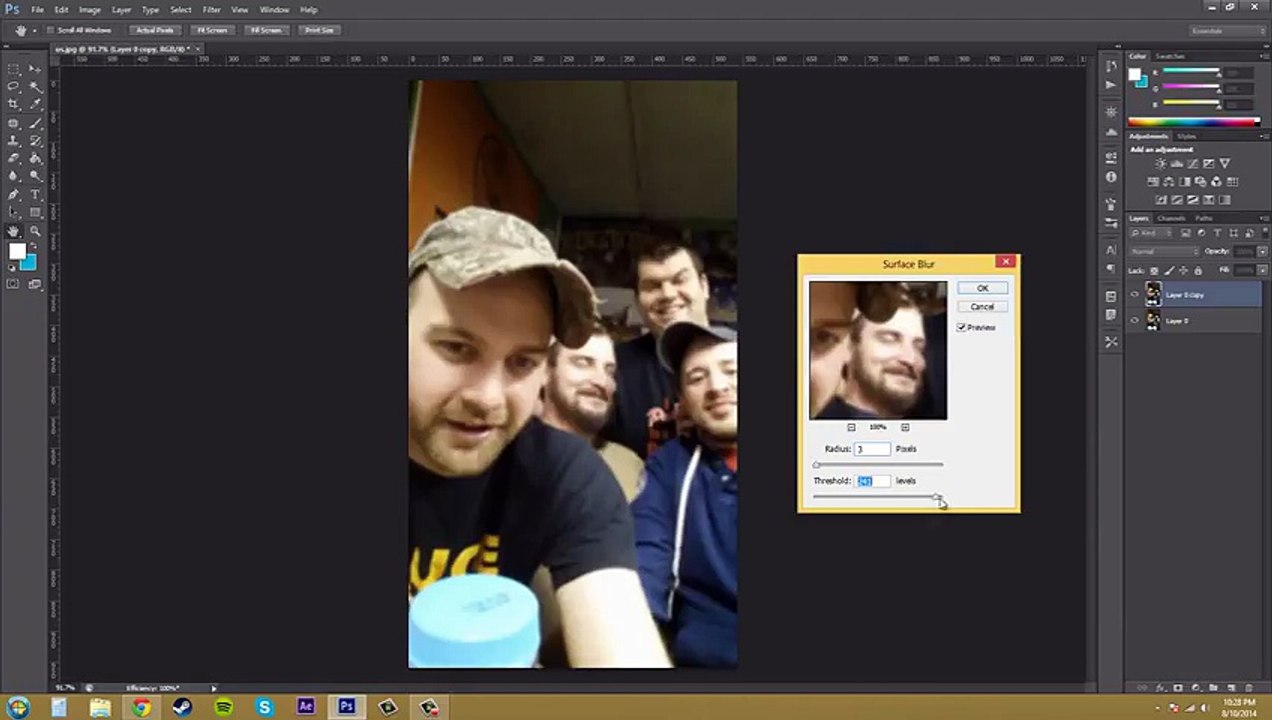This screenshot has width=1272, height=720.
Task: Zoom out the Surface Blur preview
Action: click(x=851, y=427)
